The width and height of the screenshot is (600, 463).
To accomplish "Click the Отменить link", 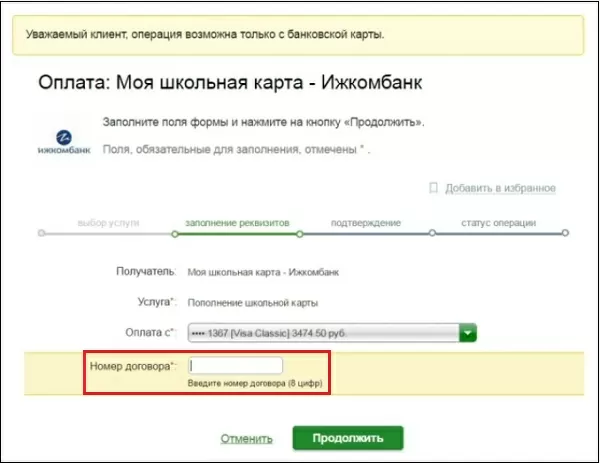I will (246, 438).
